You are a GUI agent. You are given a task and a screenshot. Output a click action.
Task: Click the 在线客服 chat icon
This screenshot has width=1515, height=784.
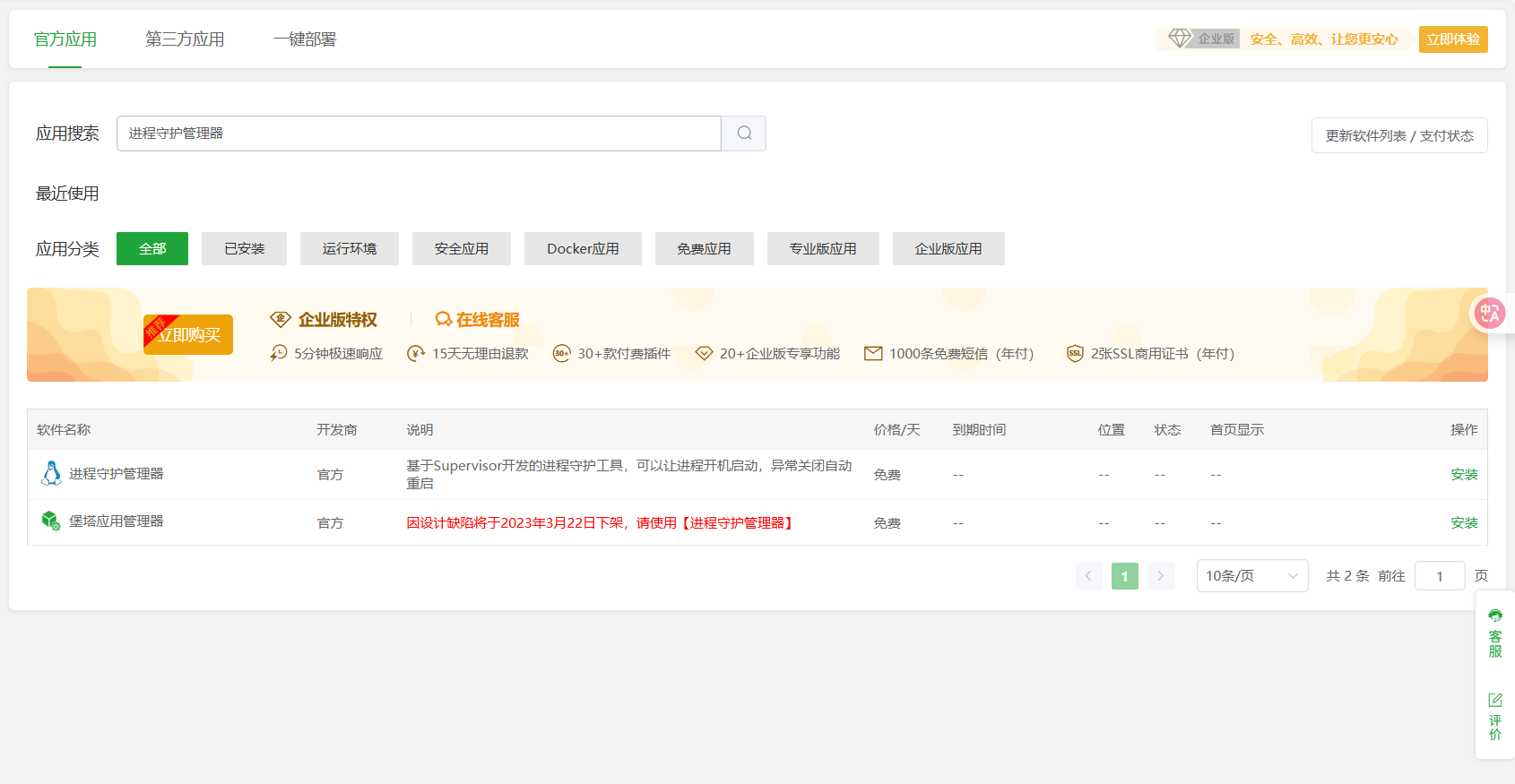[443, 320]
